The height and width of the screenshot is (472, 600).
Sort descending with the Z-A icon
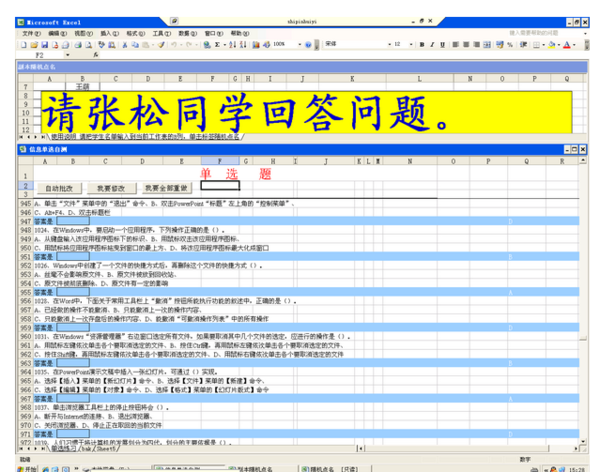pos(243,45)
